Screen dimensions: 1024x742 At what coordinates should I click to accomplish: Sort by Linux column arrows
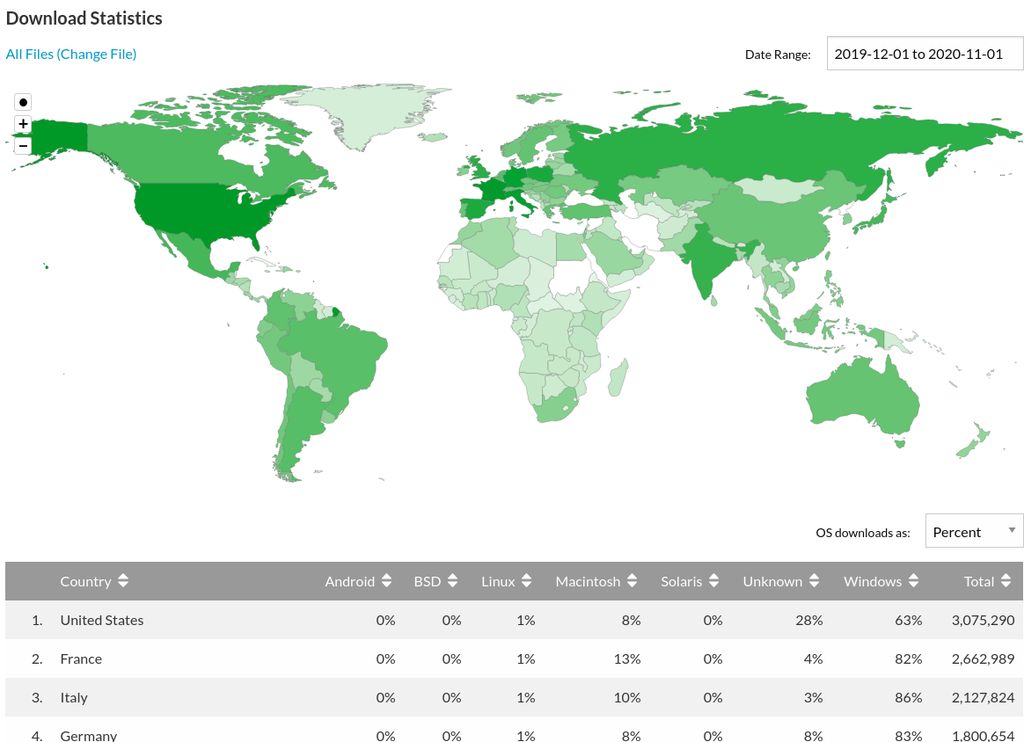pyautogui.click(x=526, y=581)
